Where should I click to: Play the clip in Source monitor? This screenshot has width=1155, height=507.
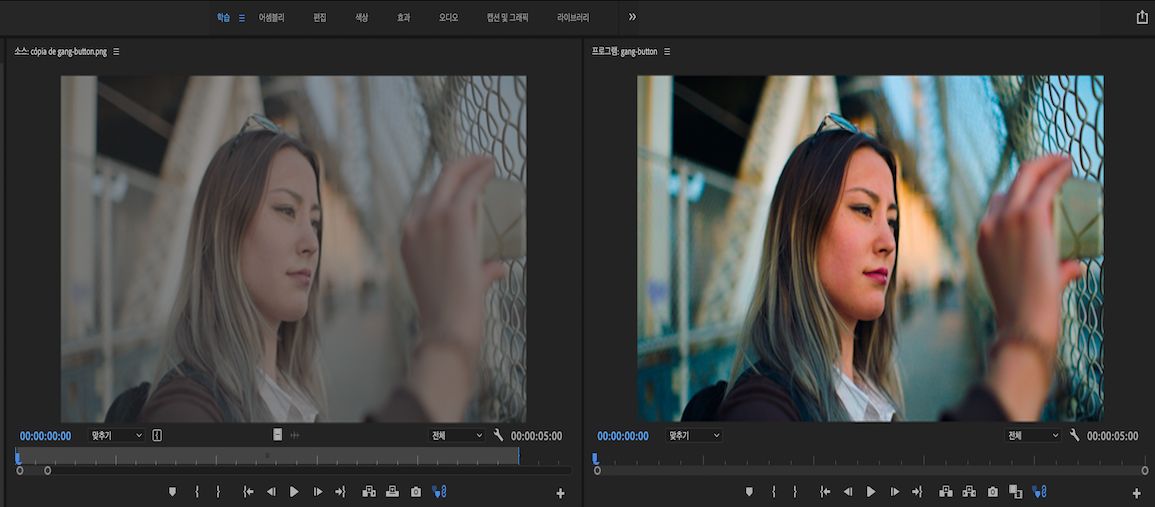[294, 491]
